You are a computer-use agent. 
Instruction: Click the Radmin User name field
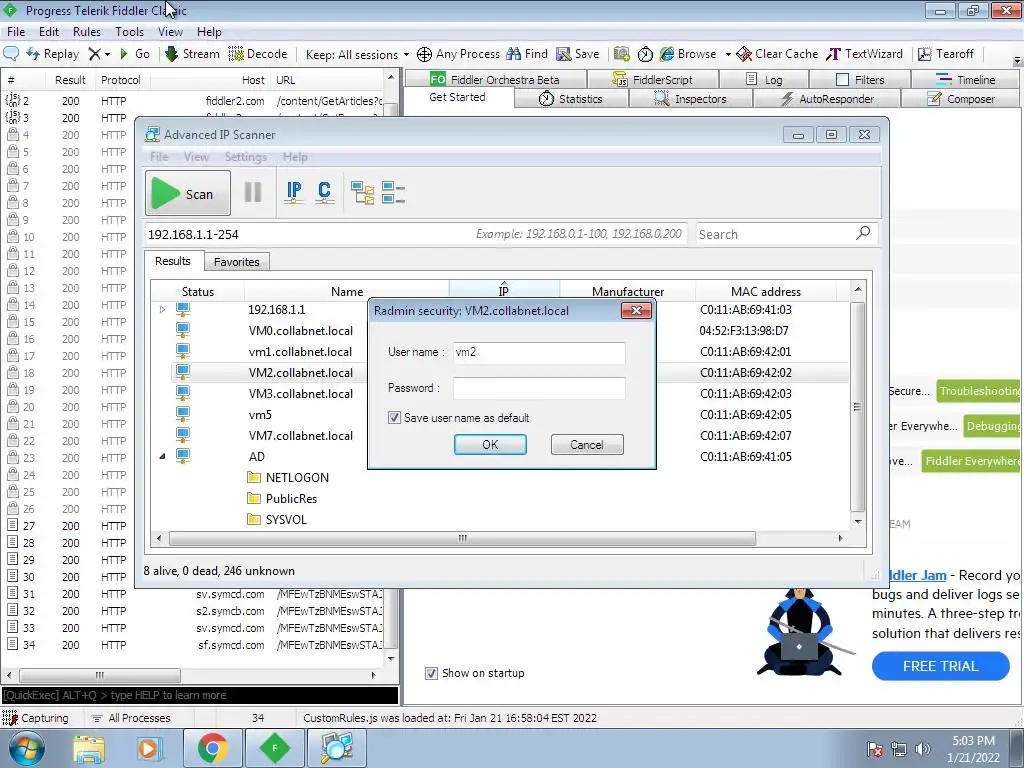point(539,352)
